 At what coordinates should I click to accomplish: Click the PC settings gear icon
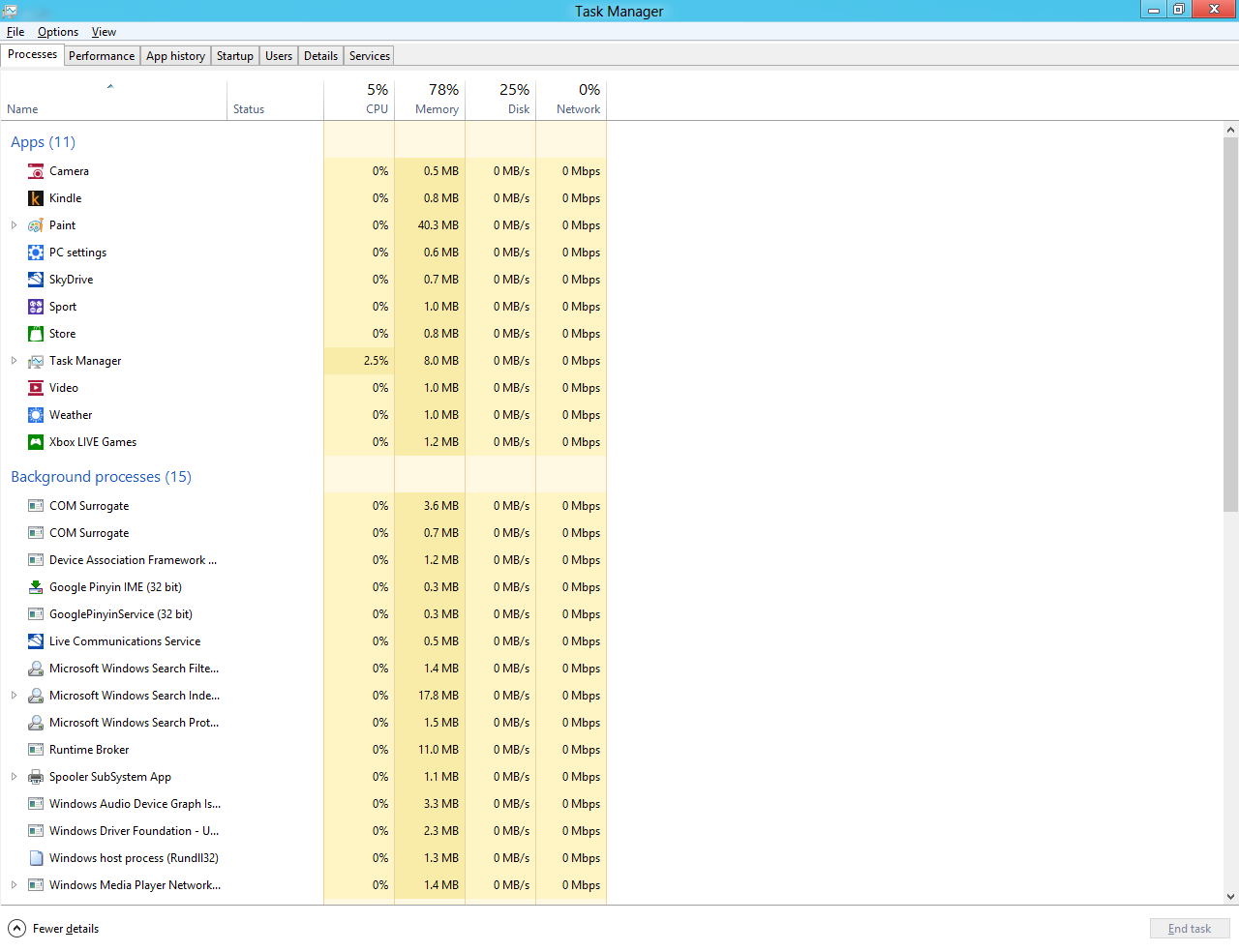click(36, 253)
